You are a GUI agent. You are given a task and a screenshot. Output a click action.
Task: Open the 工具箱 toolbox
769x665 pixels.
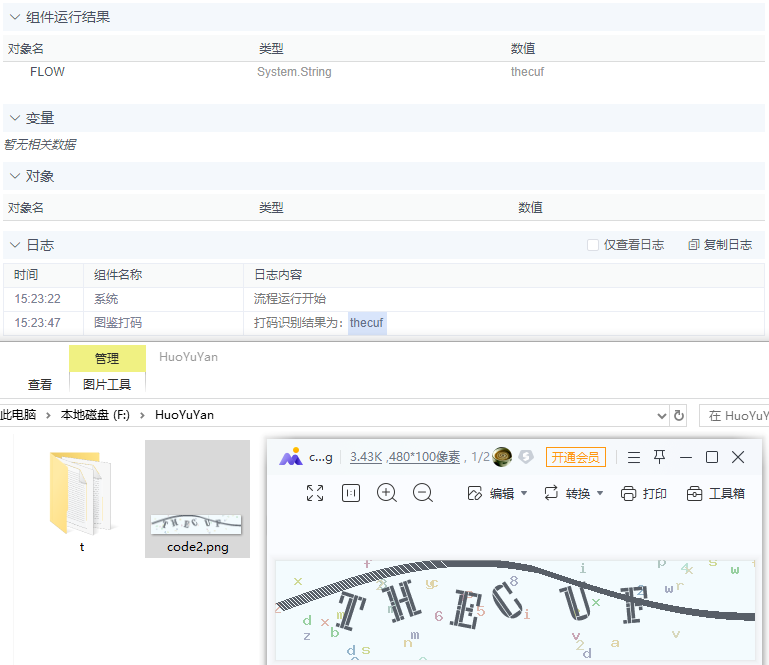point(716,493)
